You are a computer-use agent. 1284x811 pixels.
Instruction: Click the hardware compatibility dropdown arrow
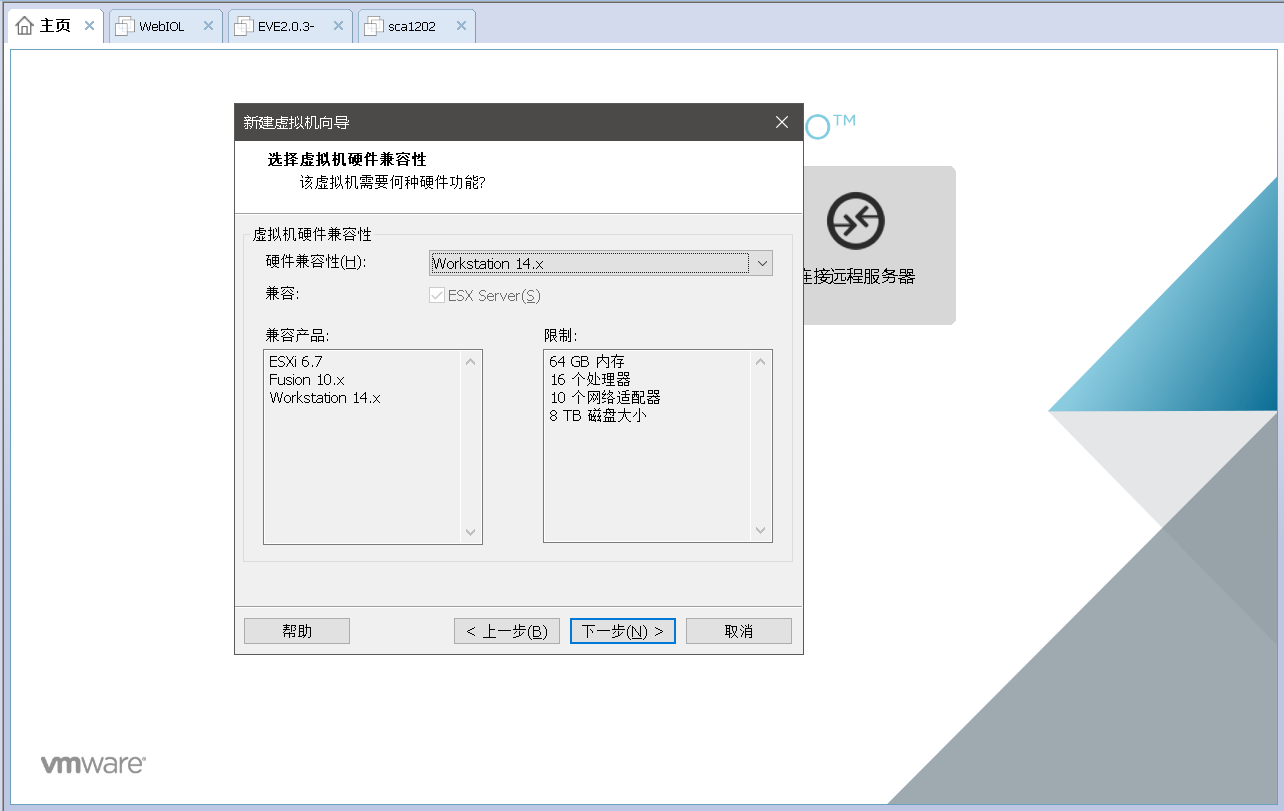(x=761, y=263)
